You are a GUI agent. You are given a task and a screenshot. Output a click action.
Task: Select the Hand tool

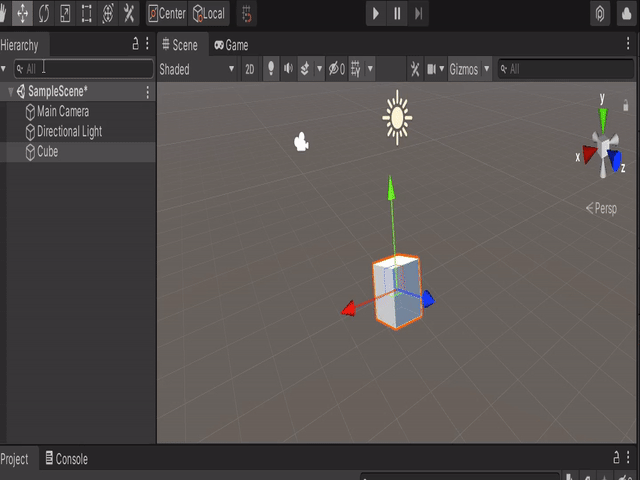(x=4, y=13)
